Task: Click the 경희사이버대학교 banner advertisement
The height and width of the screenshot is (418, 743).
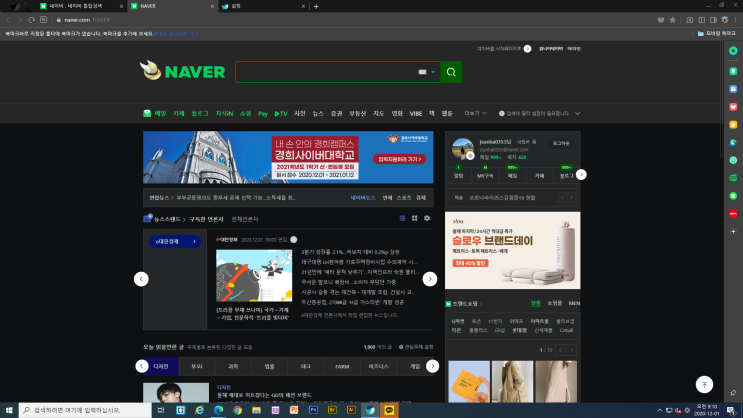Action: pyautogui.click(x=288, y=157)
